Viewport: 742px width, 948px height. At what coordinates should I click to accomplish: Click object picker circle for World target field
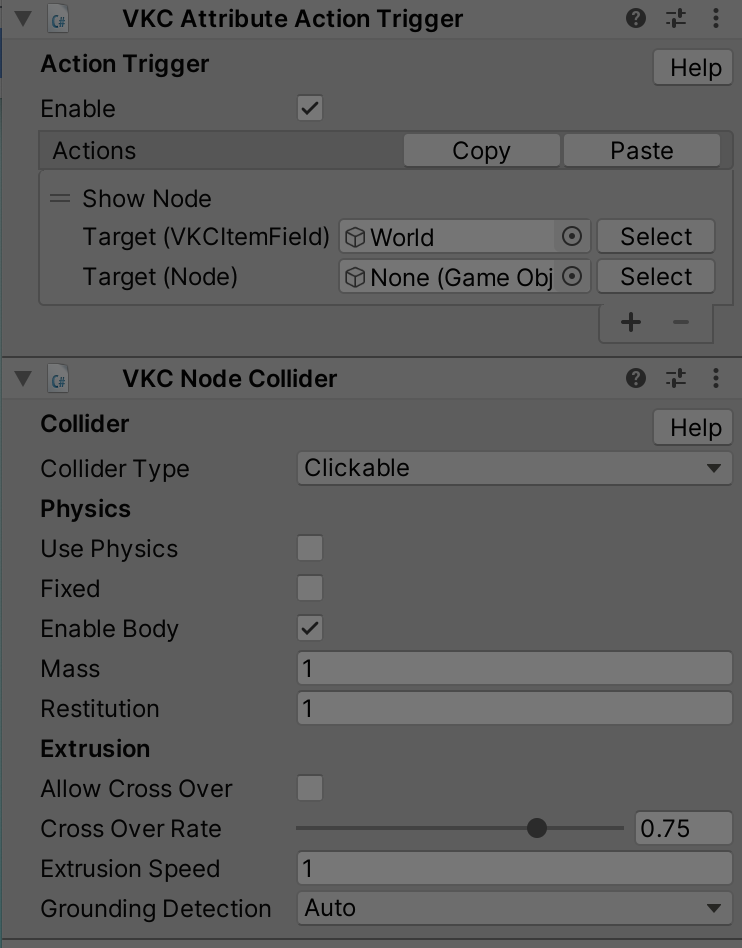(x=571, y=236)
